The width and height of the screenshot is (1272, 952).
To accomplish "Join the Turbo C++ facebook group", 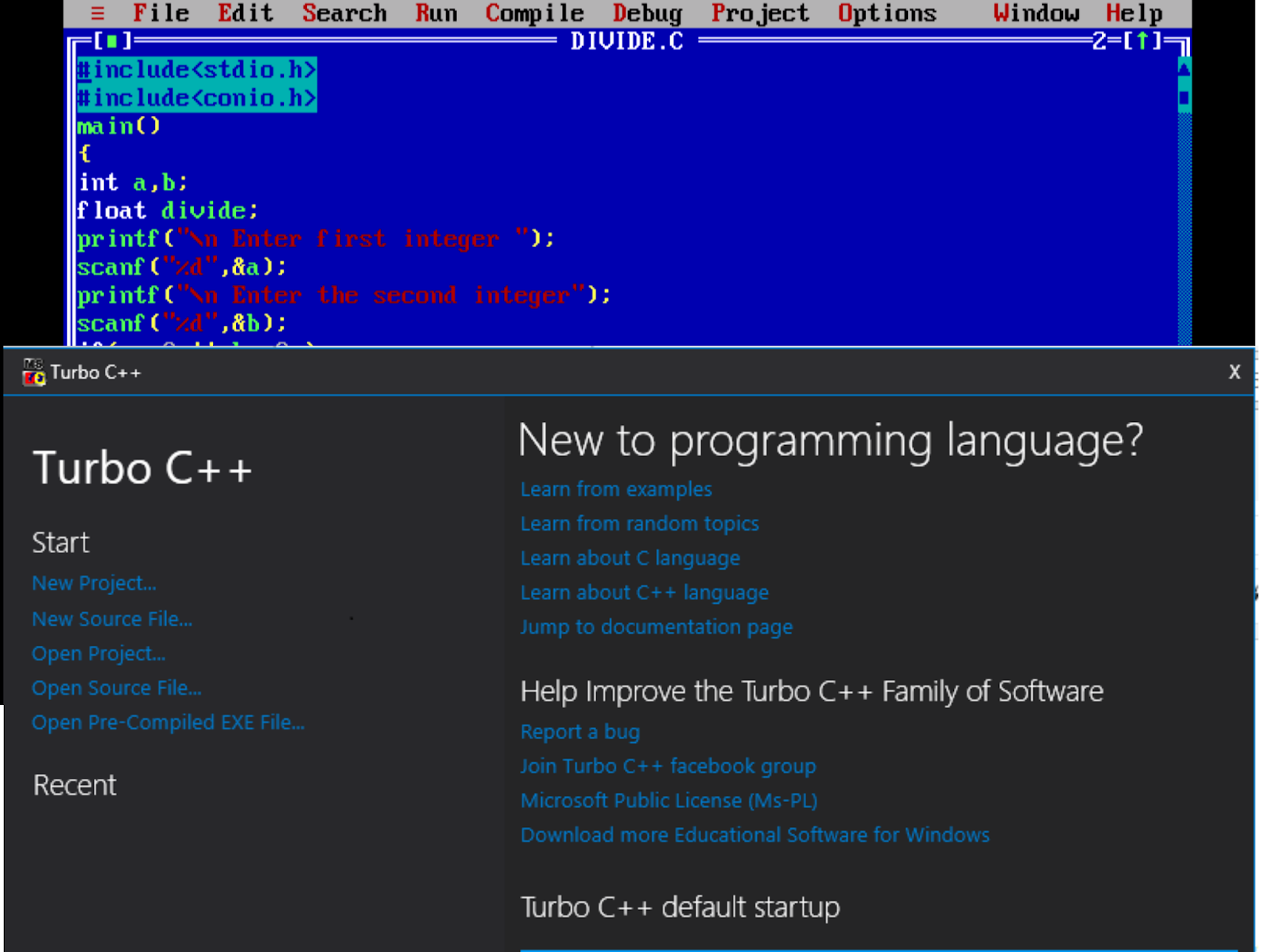I will click(x=668, y=766).
